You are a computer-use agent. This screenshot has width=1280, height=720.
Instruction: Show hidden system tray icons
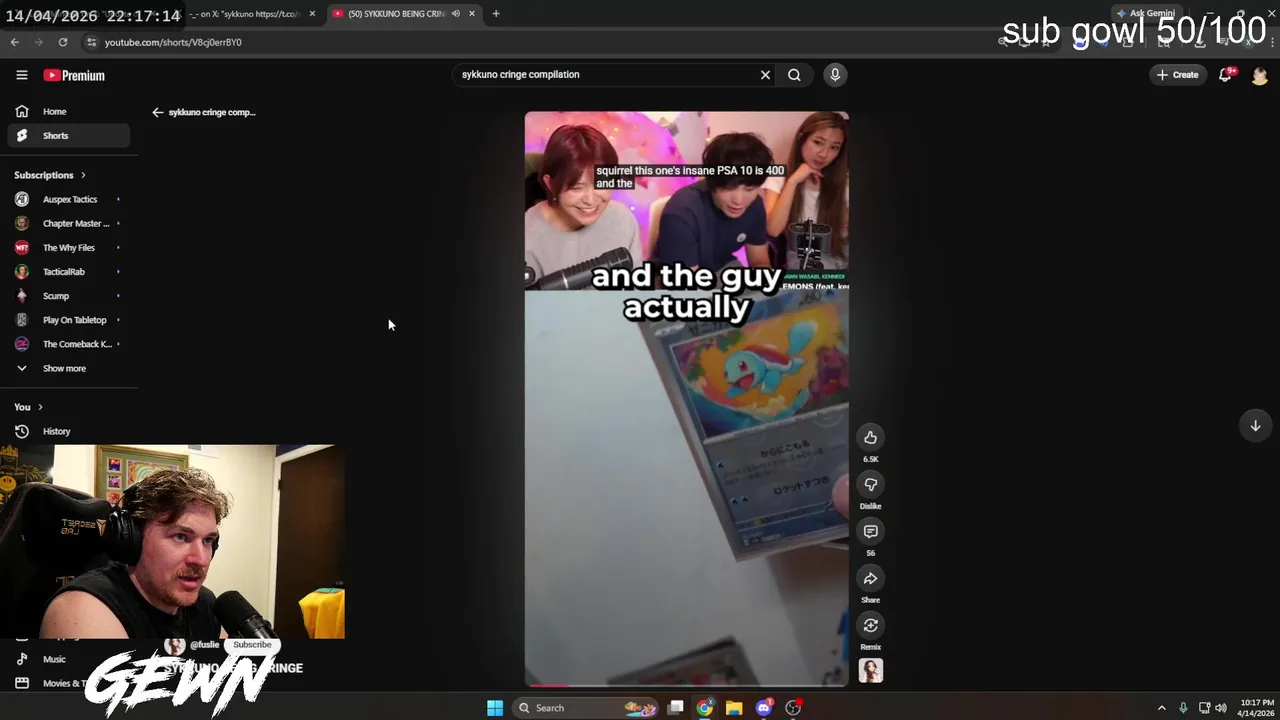1161,708
